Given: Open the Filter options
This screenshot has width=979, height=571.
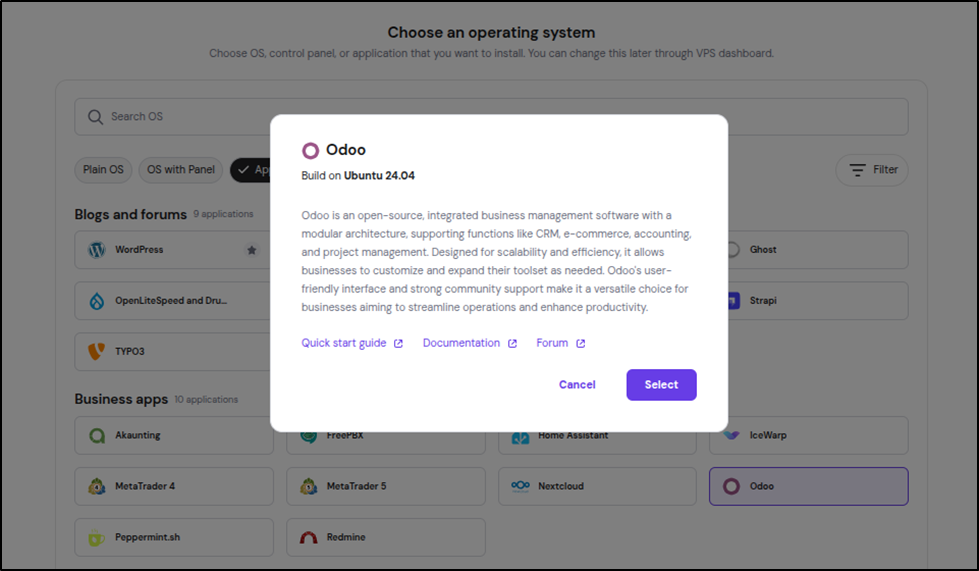Looking at the screenshot, I should pyautogui.click(x=872, y=170).
